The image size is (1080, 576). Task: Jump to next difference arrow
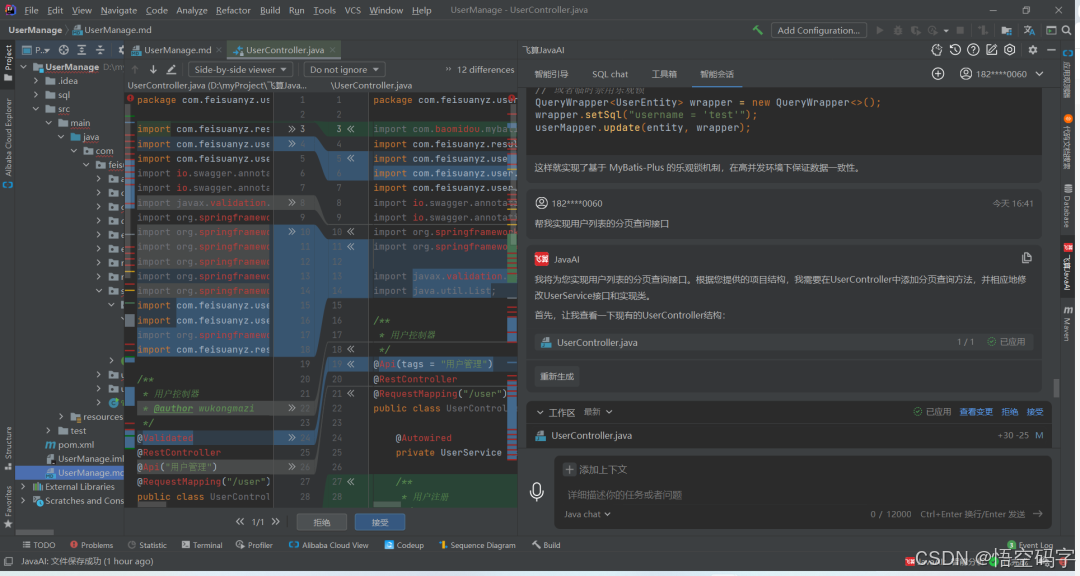click(x=153, y=70)
